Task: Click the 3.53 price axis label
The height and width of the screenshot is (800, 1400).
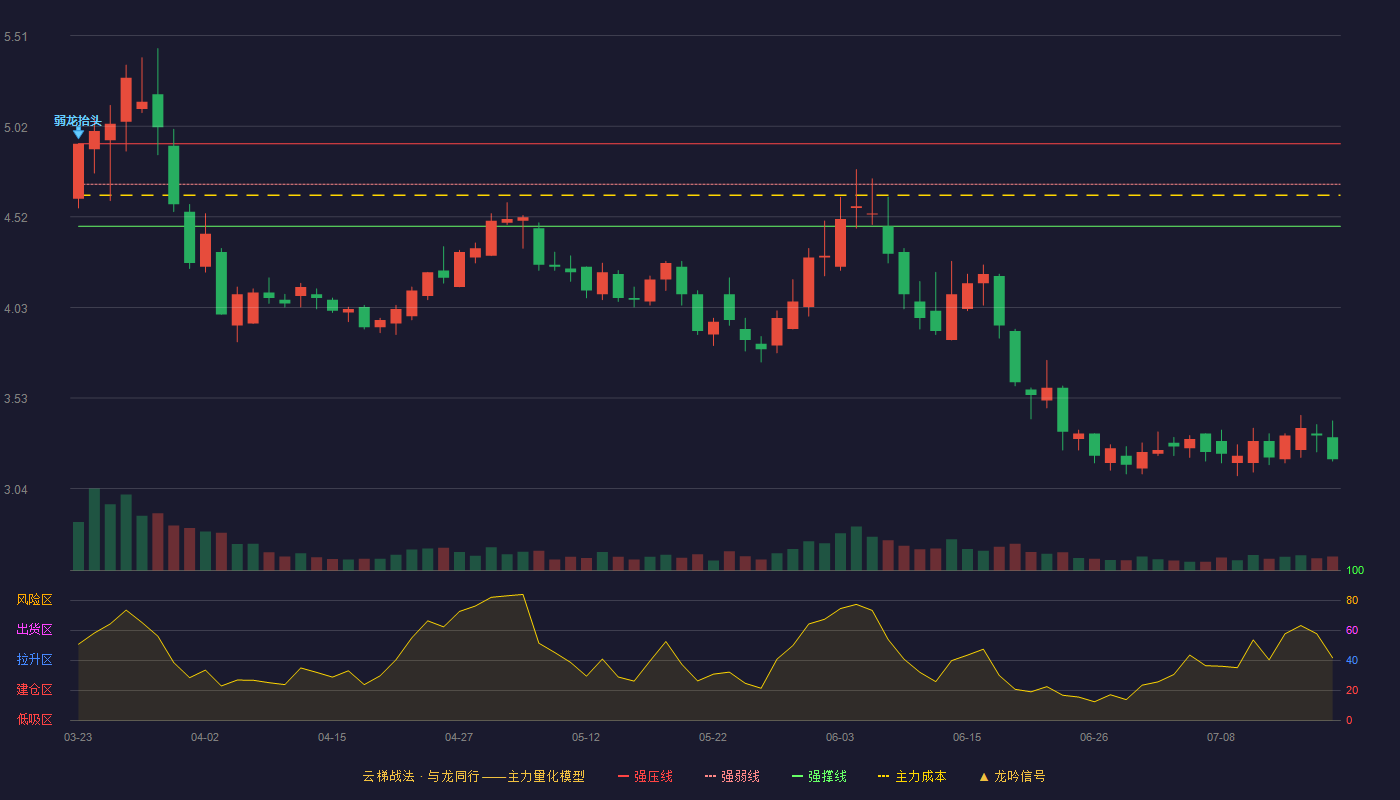Action: tap(16, 399)
